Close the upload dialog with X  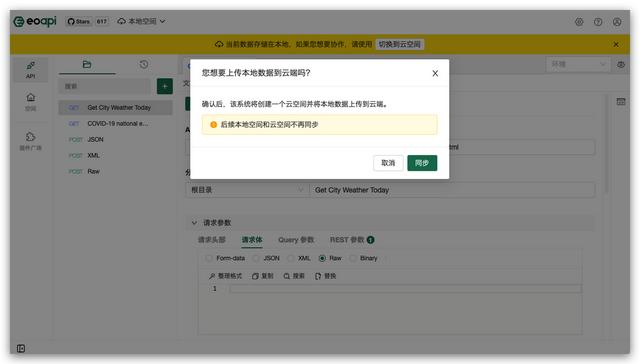point(435,73)
